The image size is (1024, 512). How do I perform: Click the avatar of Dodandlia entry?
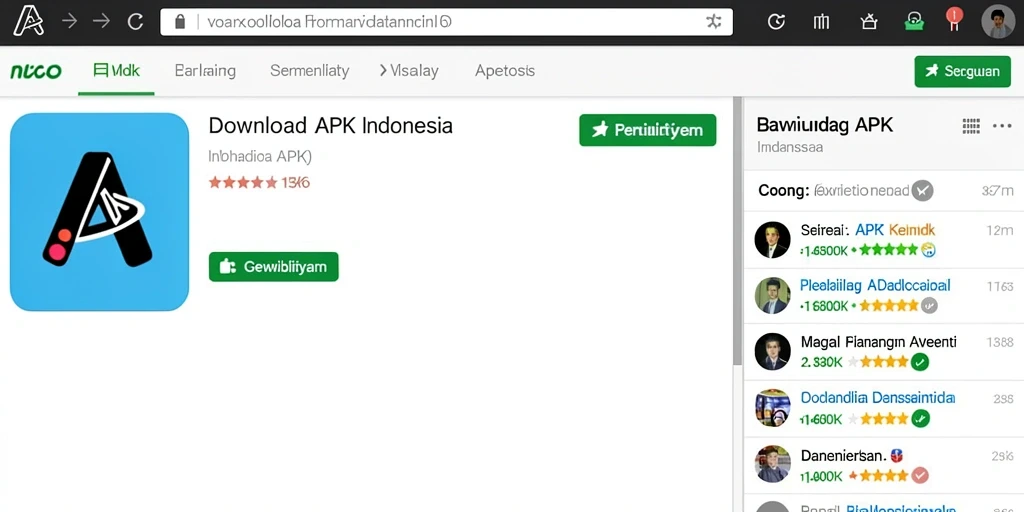(773, 408)
